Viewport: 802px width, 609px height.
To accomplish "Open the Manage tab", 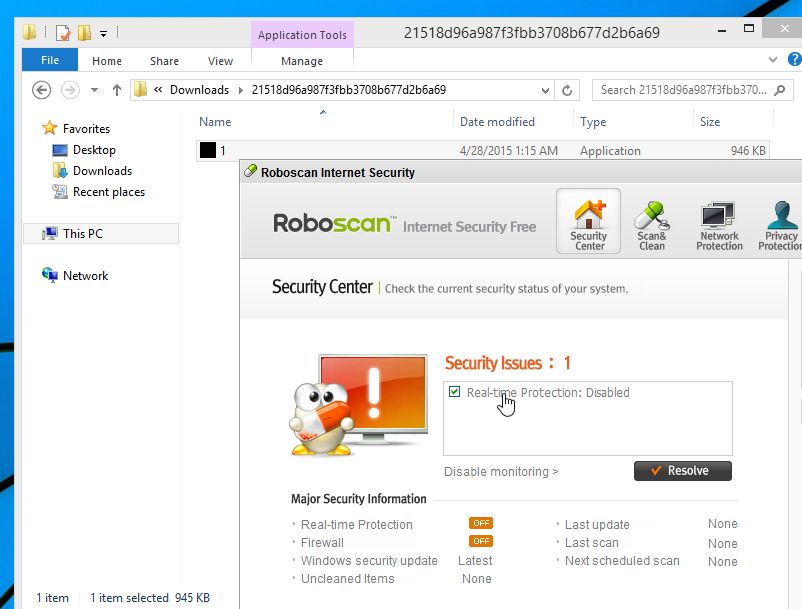I will [302, 61].
